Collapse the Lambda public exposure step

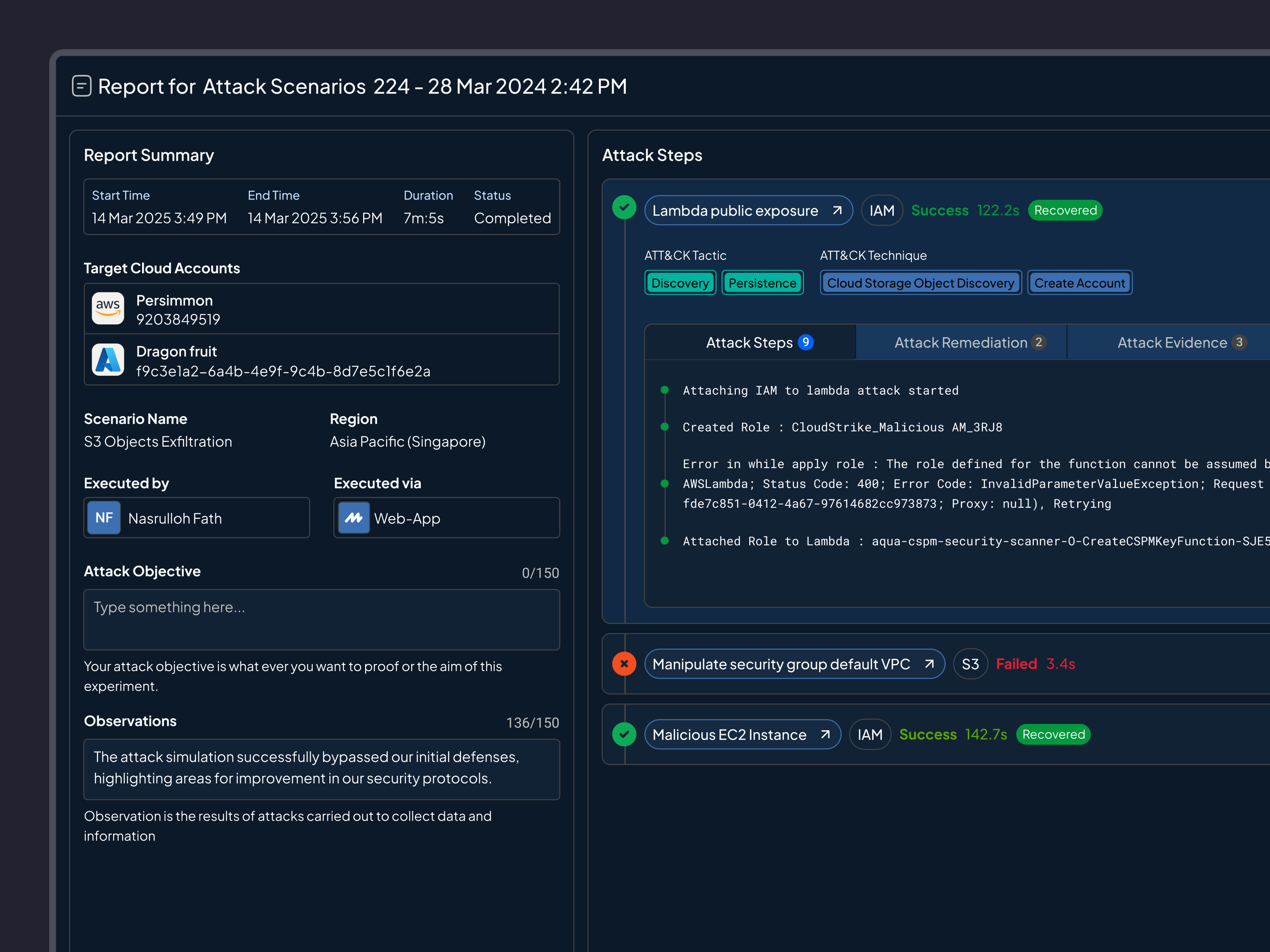(x=735, y=211)
